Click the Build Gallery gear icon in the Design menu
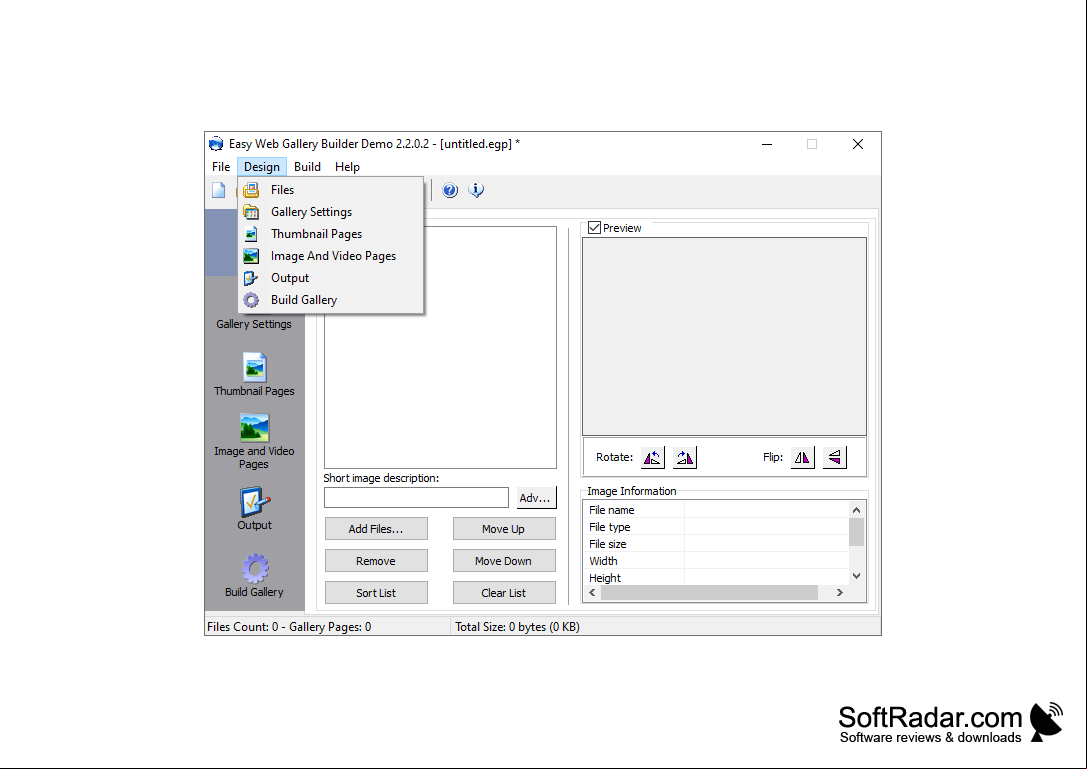Image resolution: width=1087 pixels, height=769 pixels. click(251, 300)
